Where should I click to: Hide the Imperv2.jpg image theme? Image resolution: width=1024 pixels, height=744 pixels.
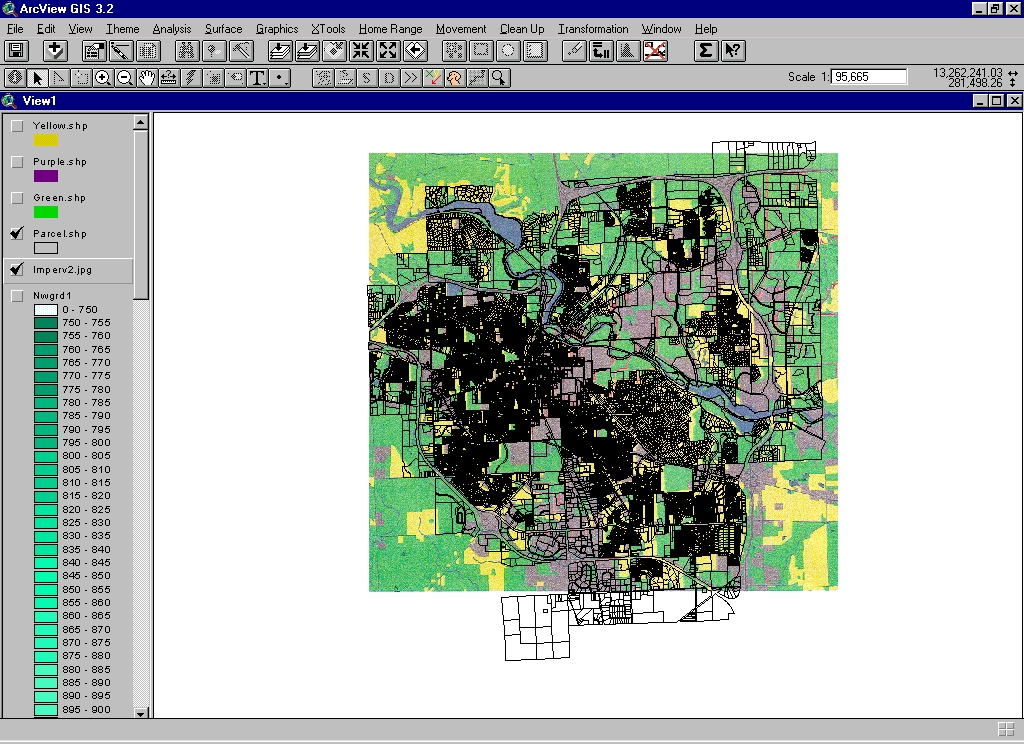pyautogui.click(x=17, y=270)
